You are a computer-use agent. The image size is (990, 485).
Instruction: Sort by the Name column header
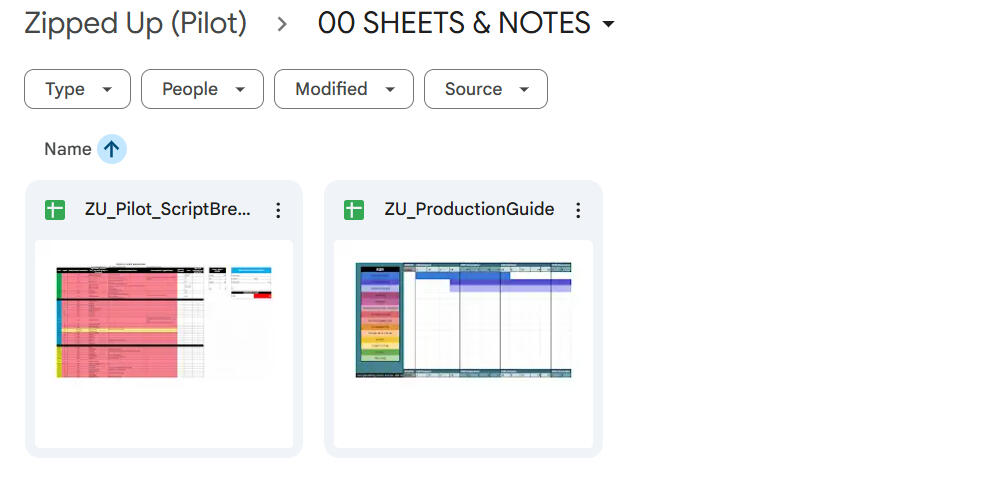click(67, 149)
